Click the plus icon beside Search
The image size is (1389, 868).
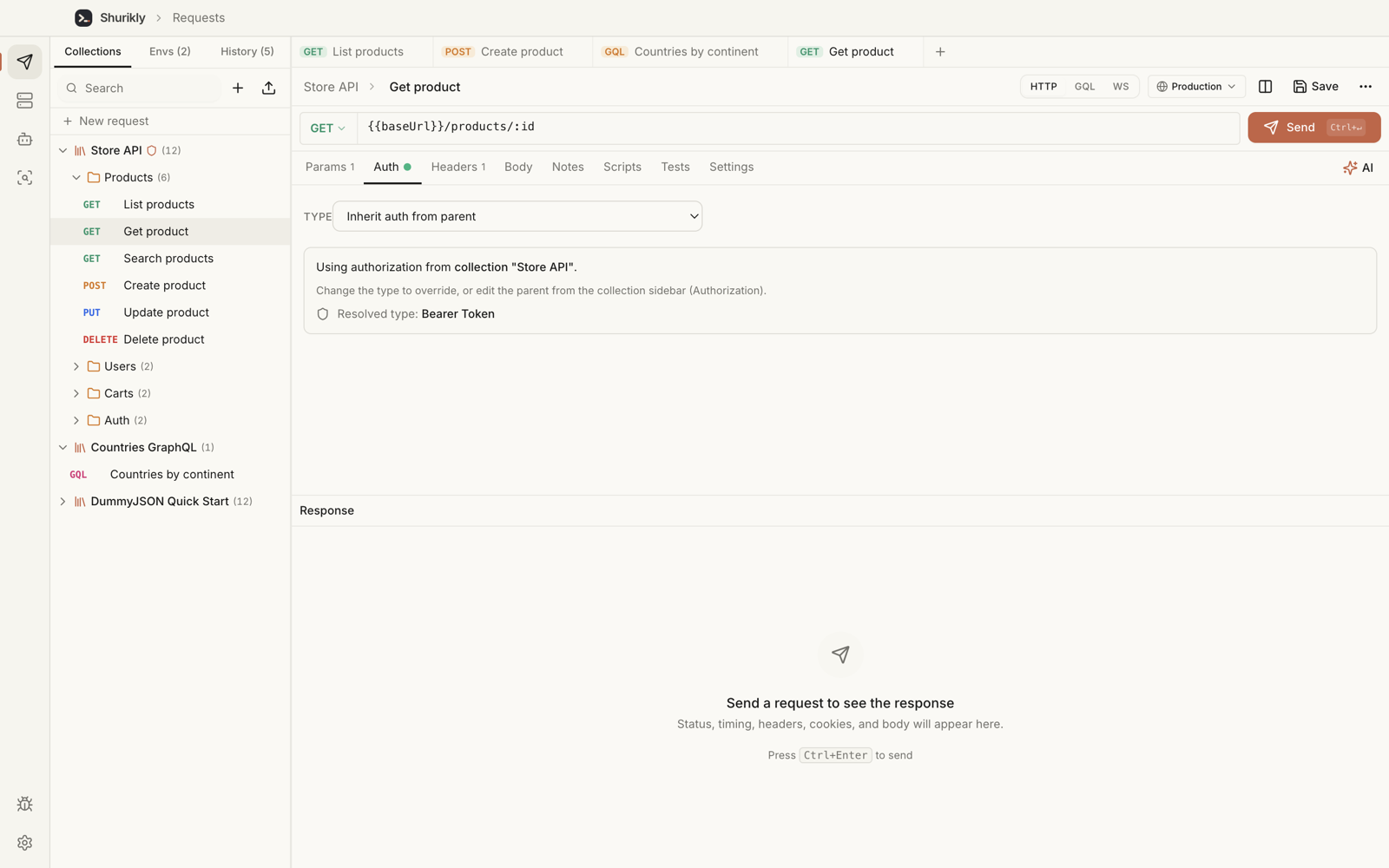[238, 88]
